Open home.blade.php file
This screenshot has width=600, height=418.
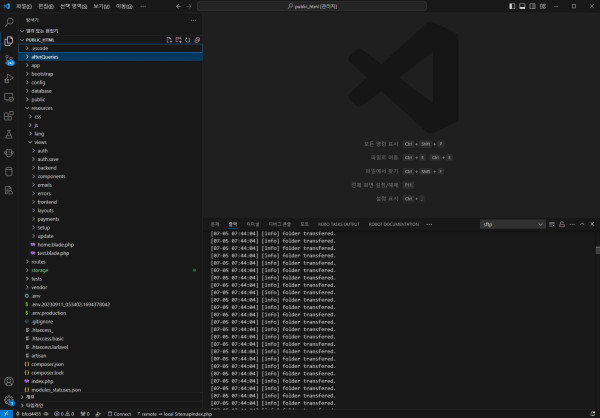111,245
